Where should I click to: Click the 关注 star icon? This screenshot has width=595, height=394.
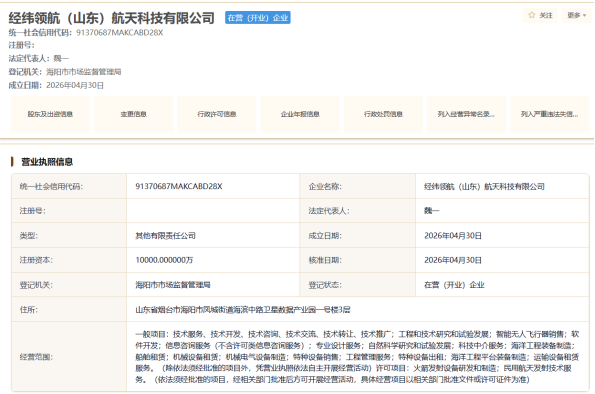tap(532, 15)
